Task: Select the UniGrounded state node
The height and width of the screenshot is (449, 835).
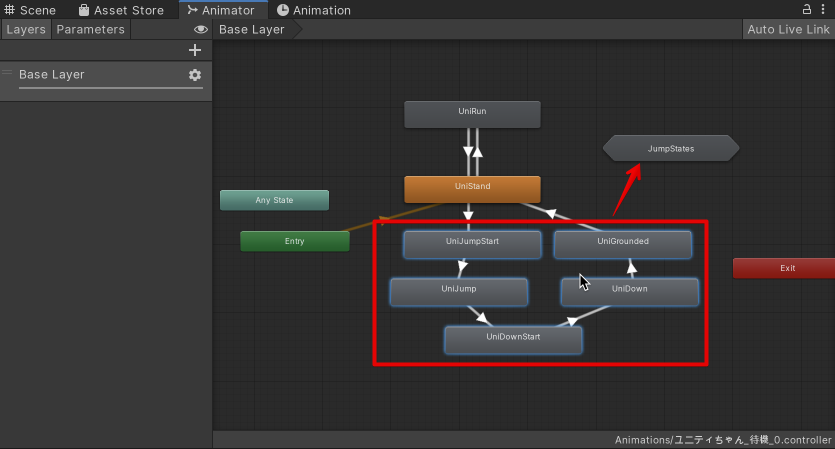Action: 623,244
